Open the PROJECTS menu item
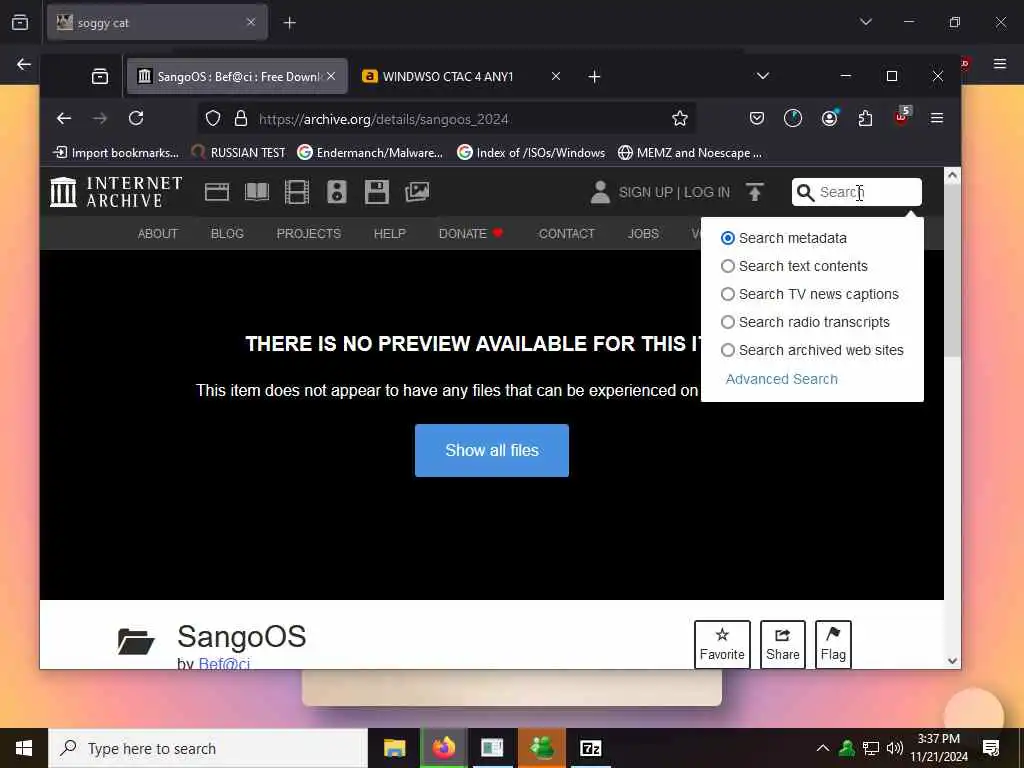This screenshot has width=1024, height=768. 308,234
